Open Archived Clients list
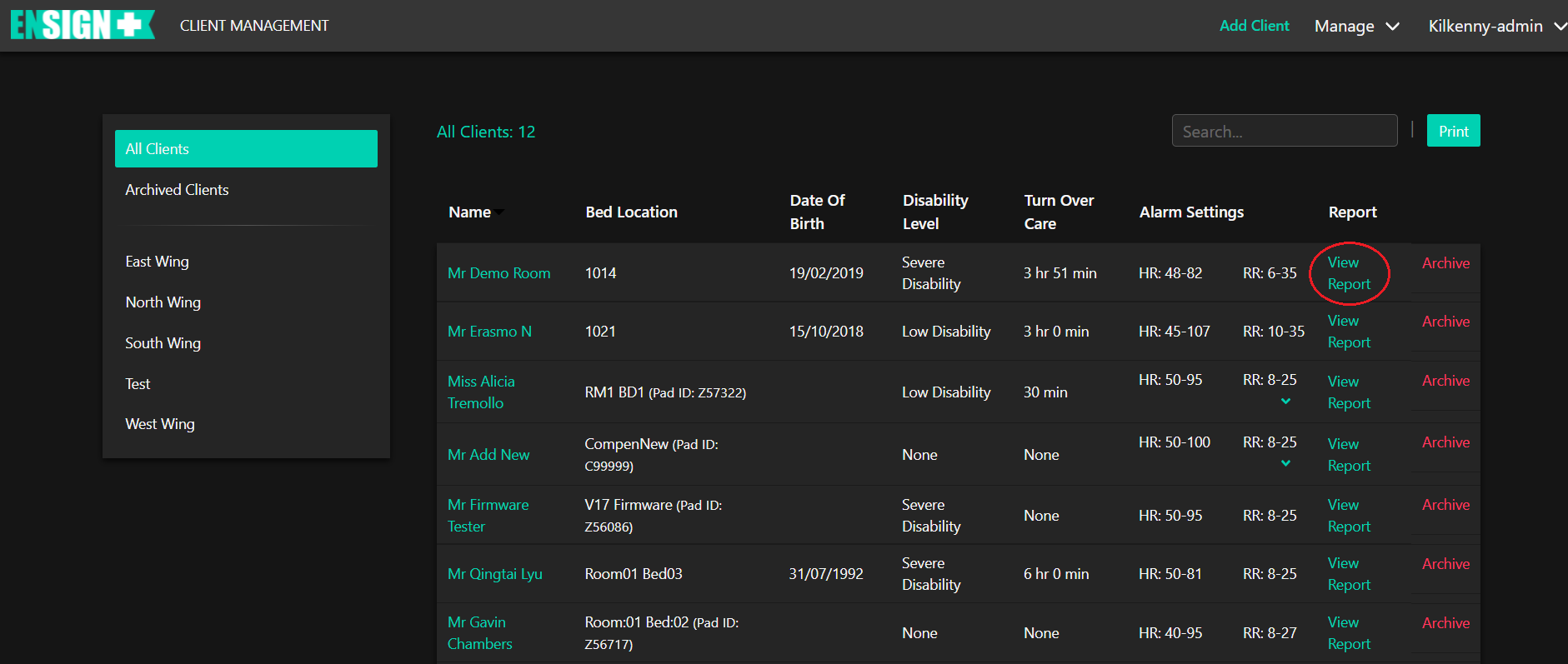Screen dimensions: 1568x664 pyautogui.click(x=177, y=190)
